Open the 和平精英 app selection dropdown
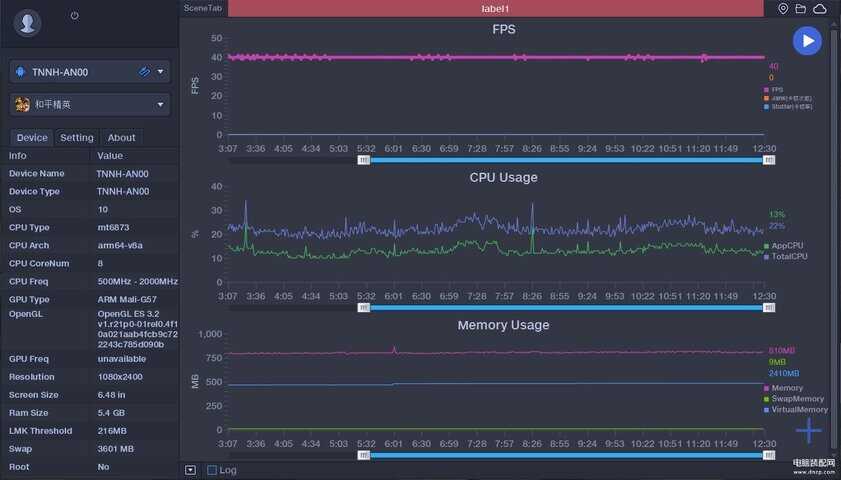Viewport: 841px width, 480px height. tap(161, 104)
